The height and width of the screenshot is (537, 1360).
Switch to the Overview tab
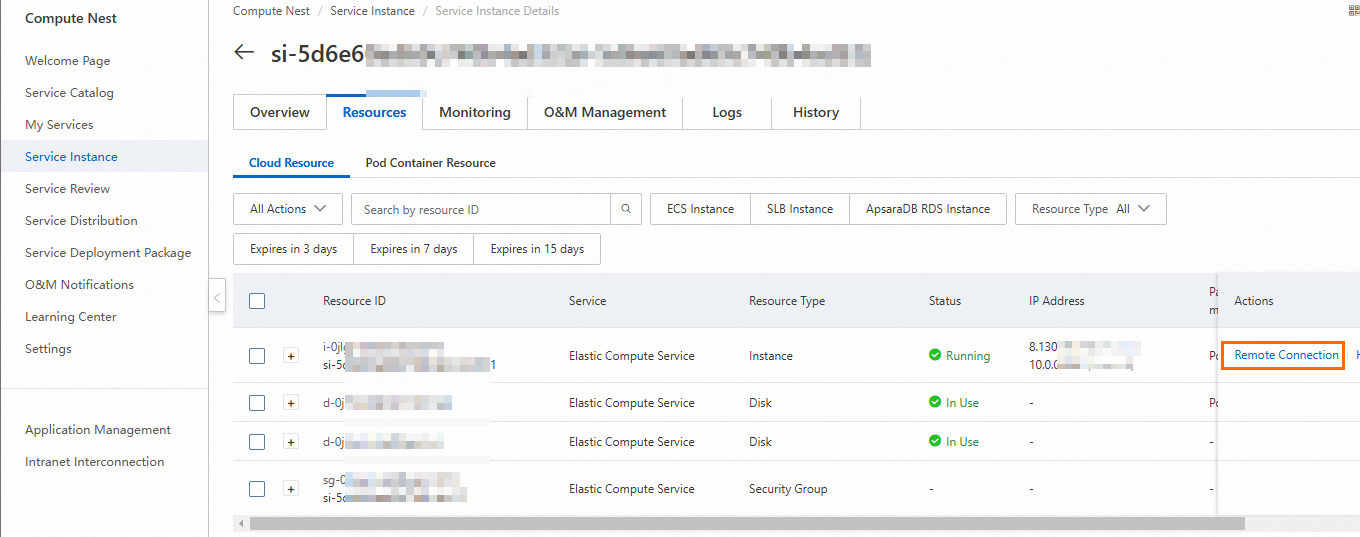point(280,112)
